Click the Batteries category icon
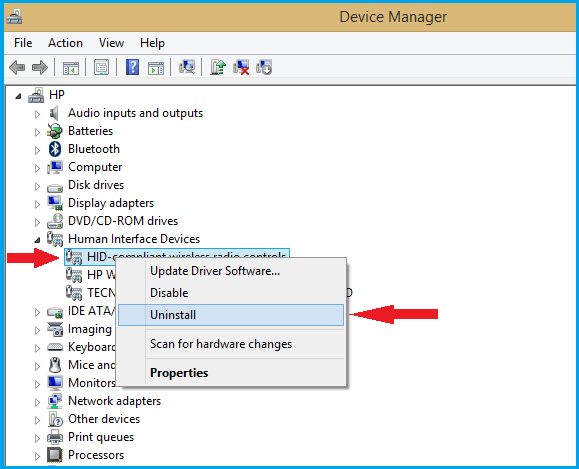Screen dimensions: 579x469 [55, 131]
